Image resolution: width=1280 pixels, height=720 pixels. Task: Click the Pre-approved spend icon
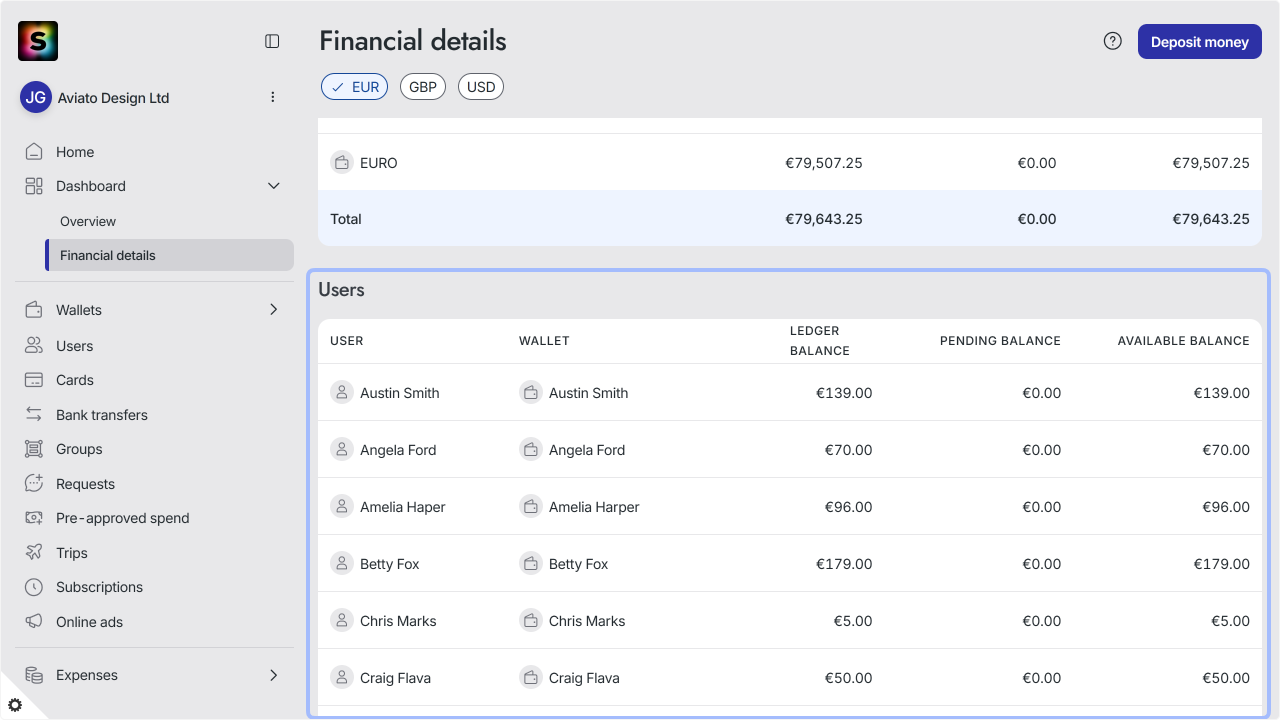[34, 518]
